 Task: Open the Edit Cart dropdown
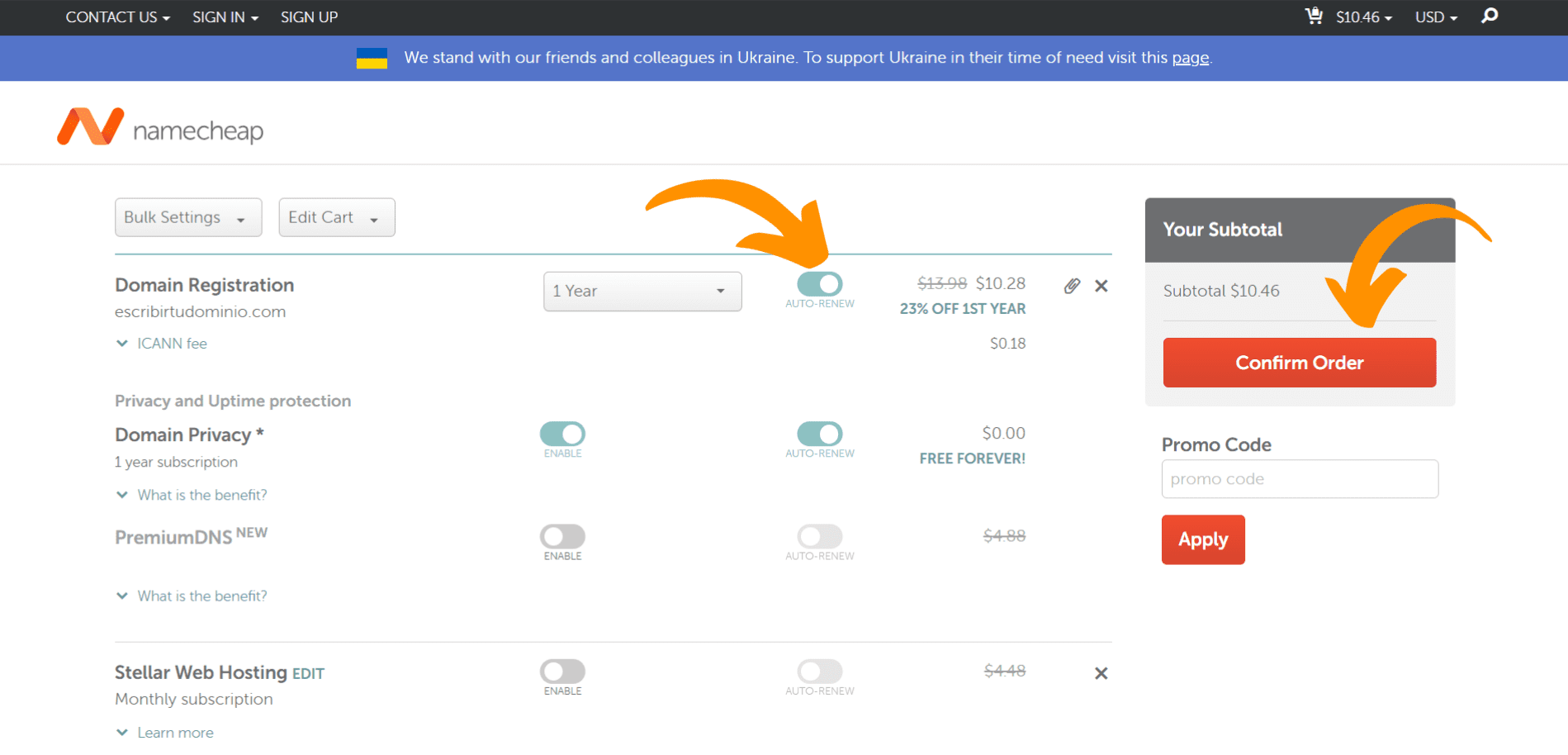point(337,217)
